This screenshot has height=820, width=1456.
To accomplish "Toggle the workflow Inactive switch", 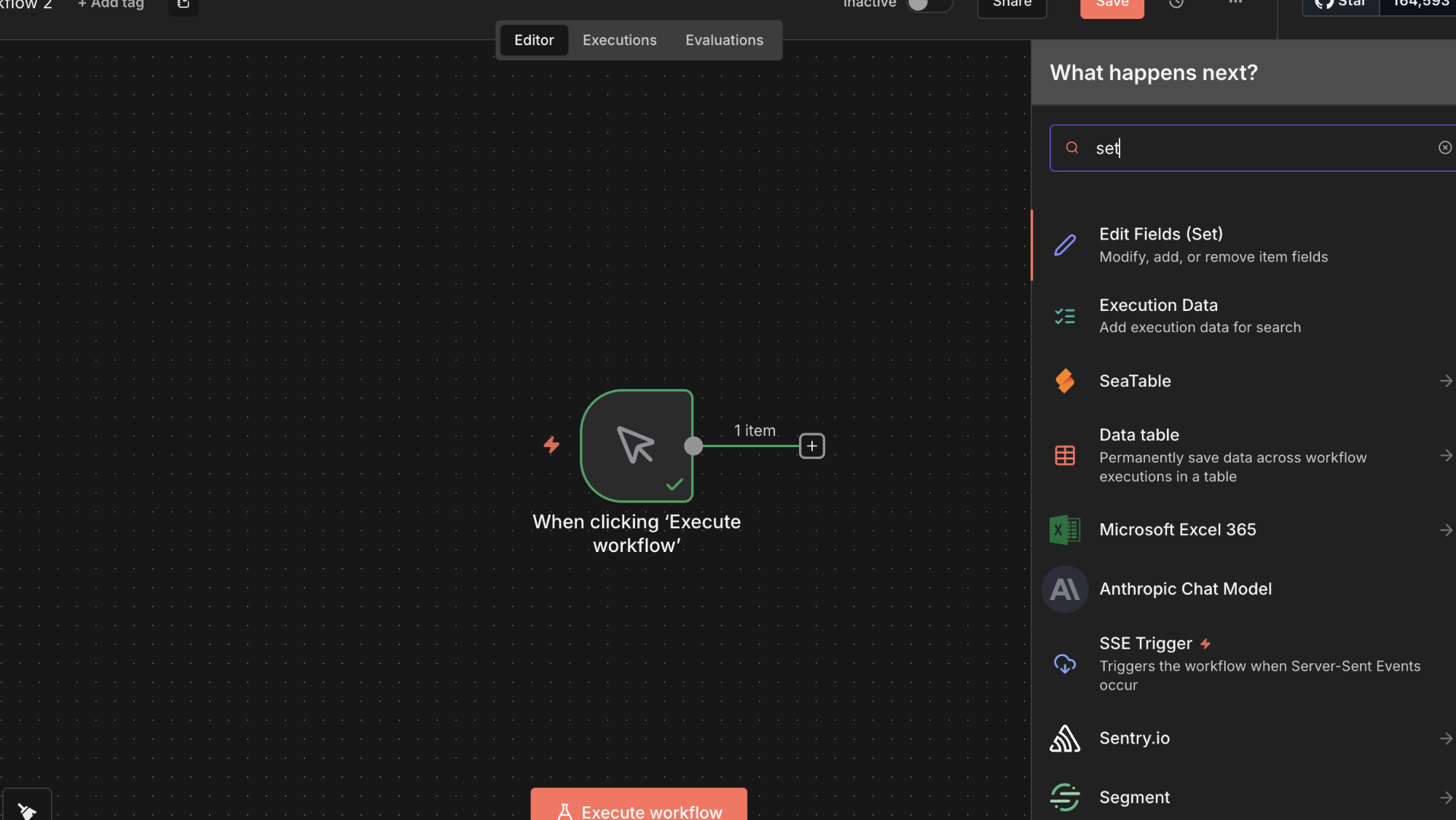I will point(928,4).
